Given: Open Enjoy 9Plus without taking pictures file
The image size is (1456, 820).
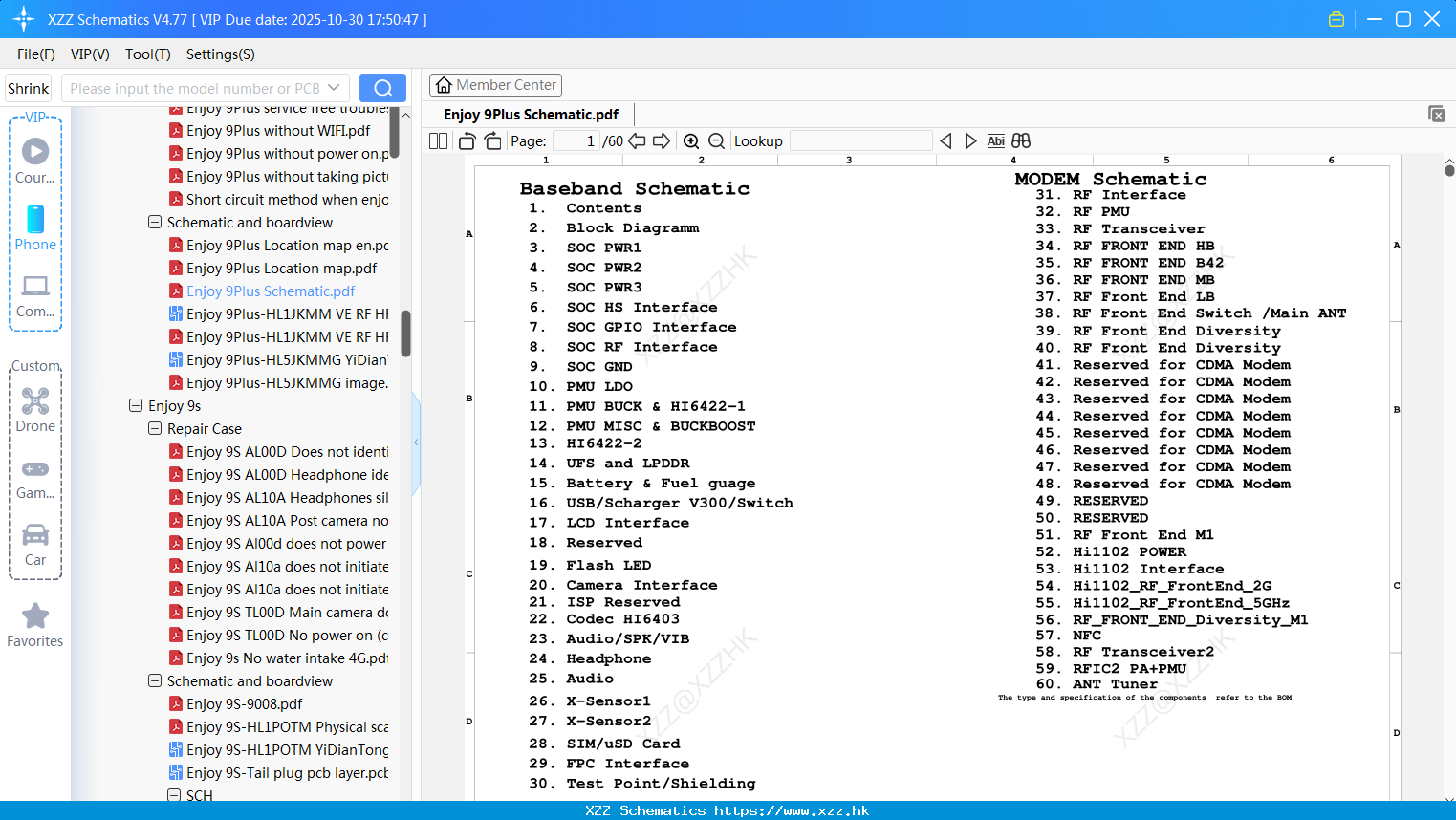Looking at the screenshot, I should point(278,176).
